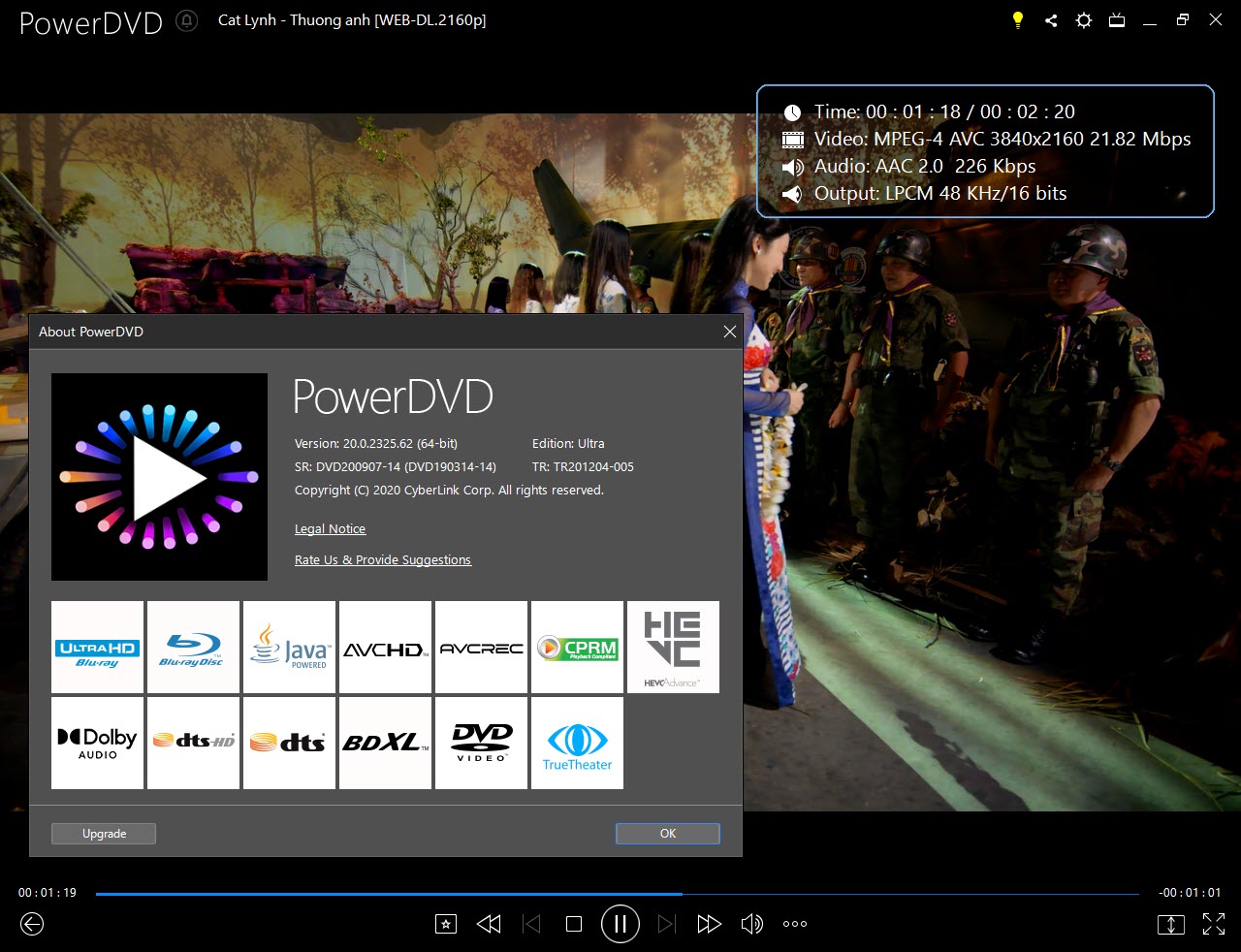
Task: Skip to next chapter
Action: click(667, 924)
